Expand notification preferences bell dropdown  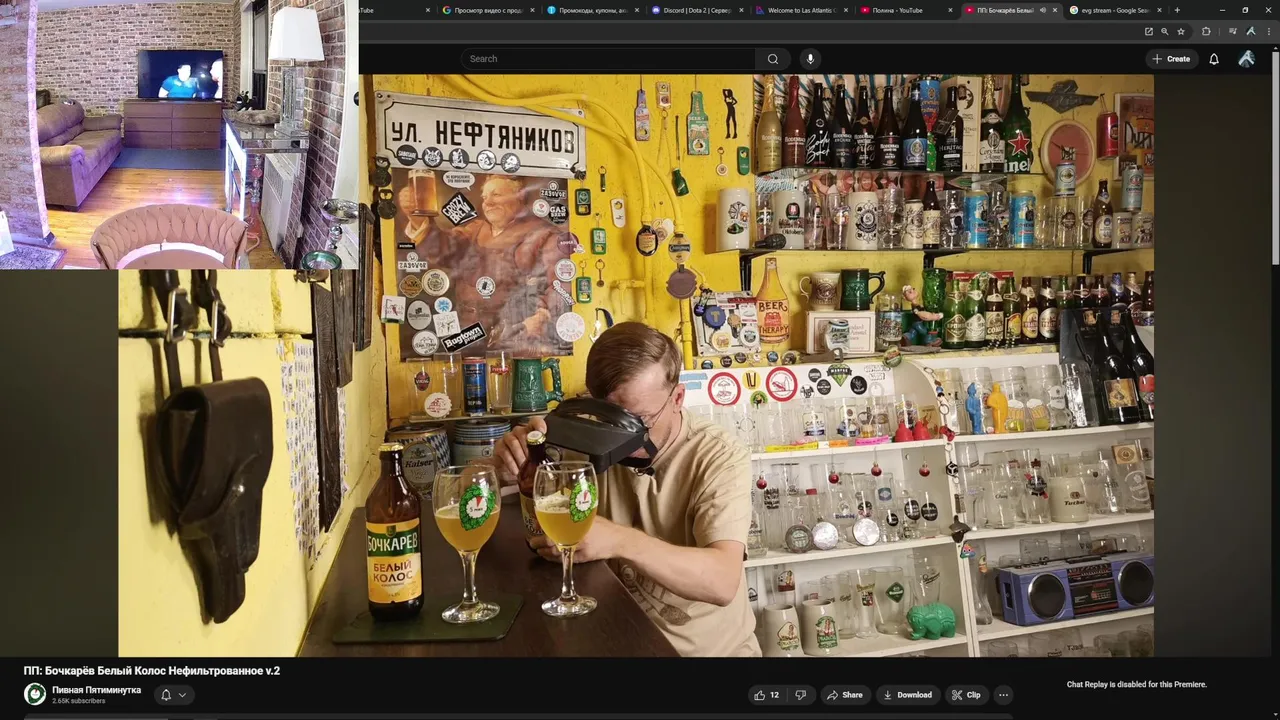tap(174, 695)
